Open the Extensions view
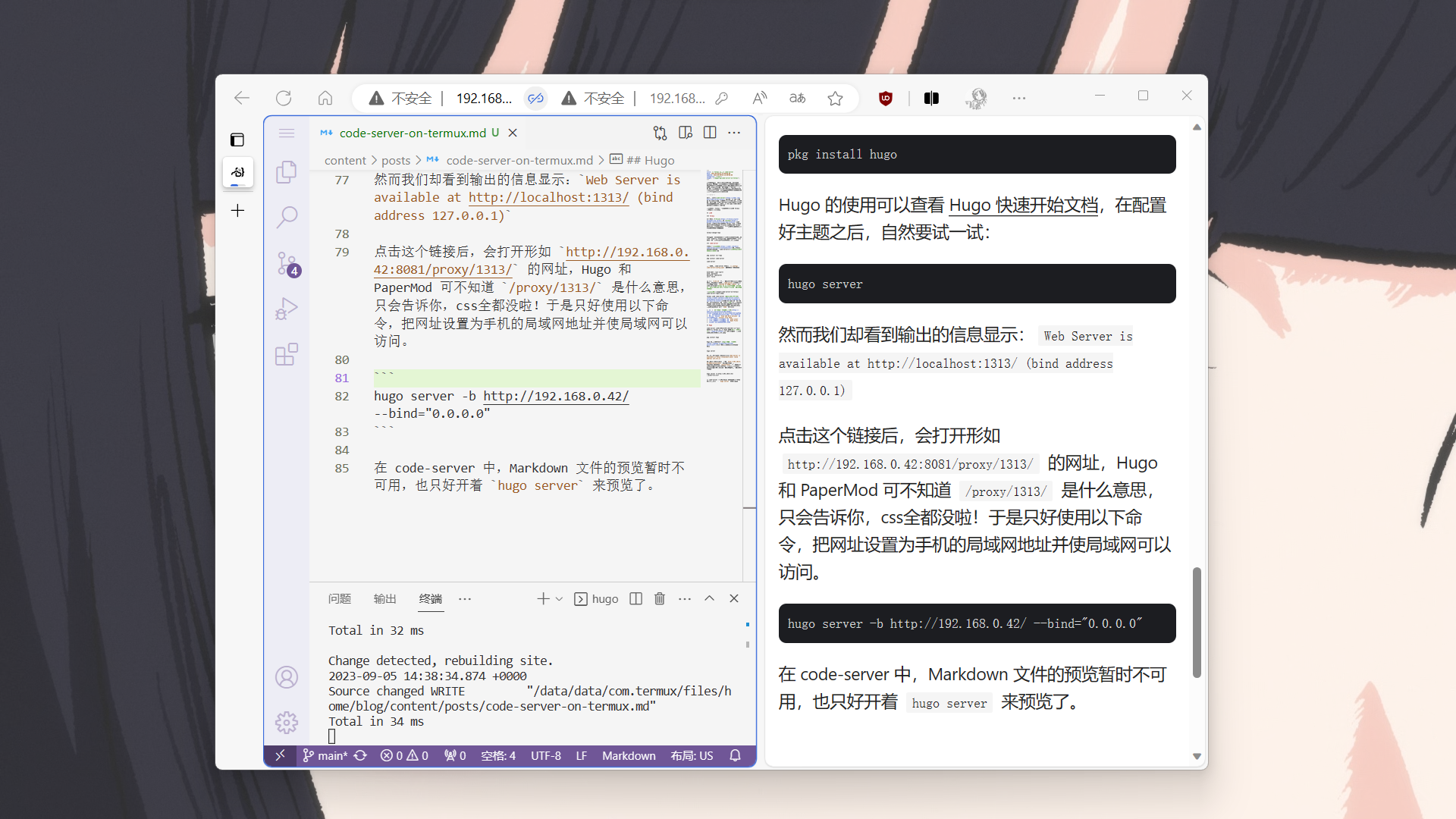 pos(287,354)
